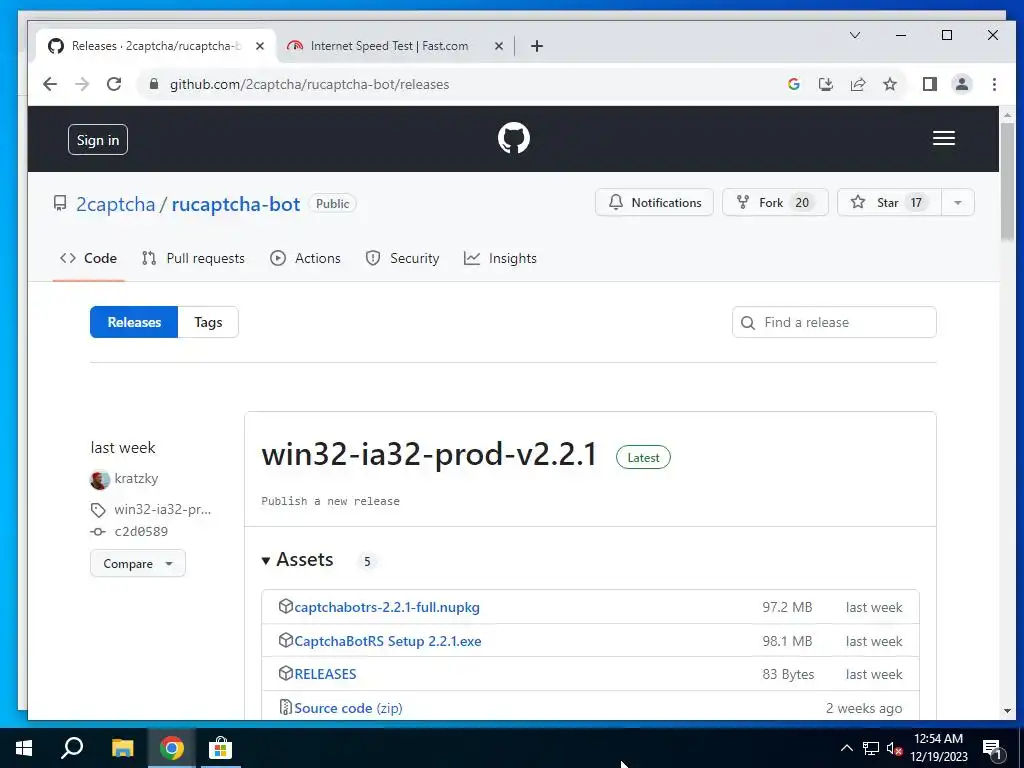
Task: Open the win32-ia32-prod-v2.2.1 release title
Action: pos(429,455)
